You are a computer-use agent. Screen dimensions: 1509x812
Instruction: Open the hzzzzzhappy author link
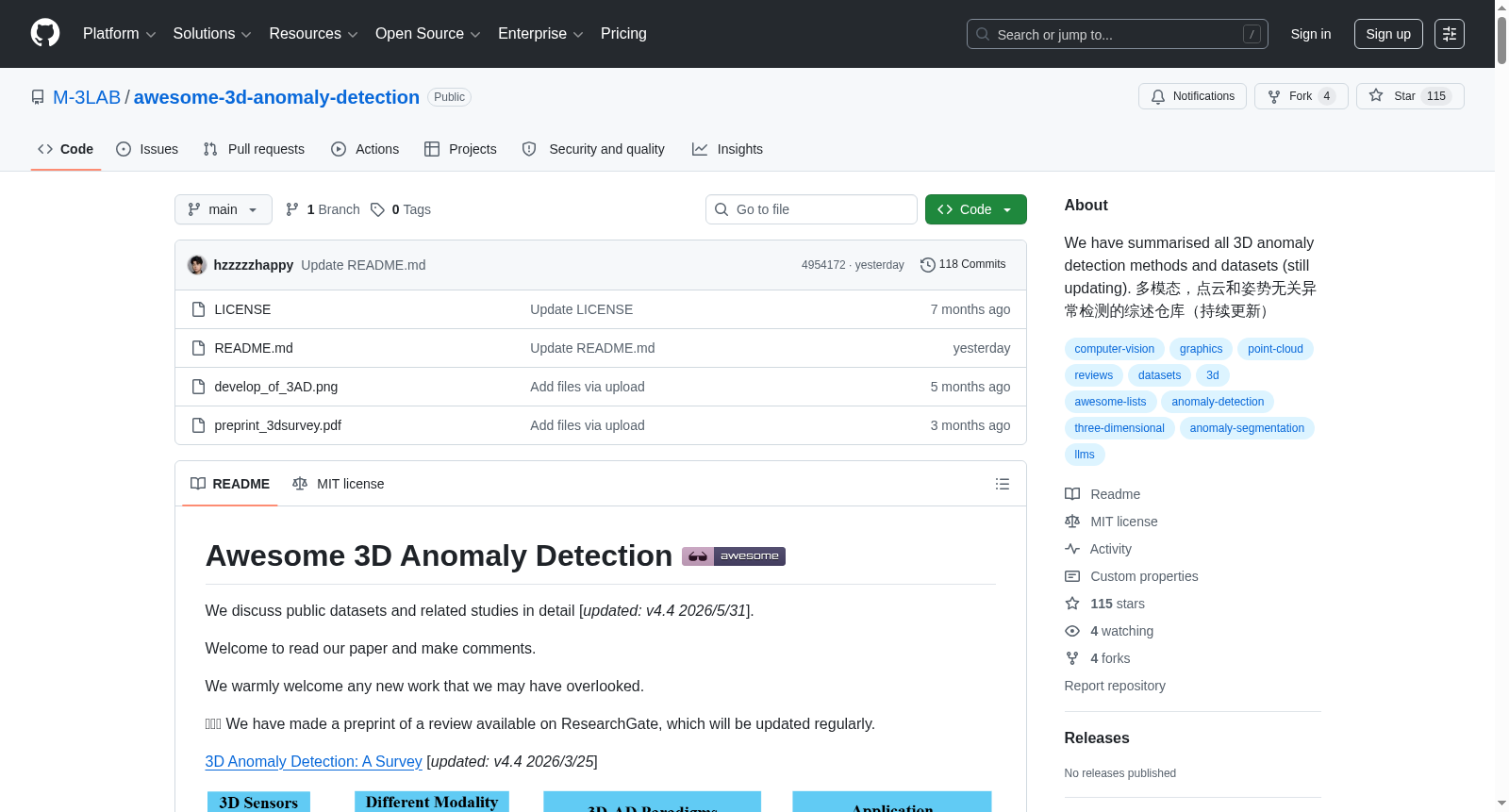(254, 265)
